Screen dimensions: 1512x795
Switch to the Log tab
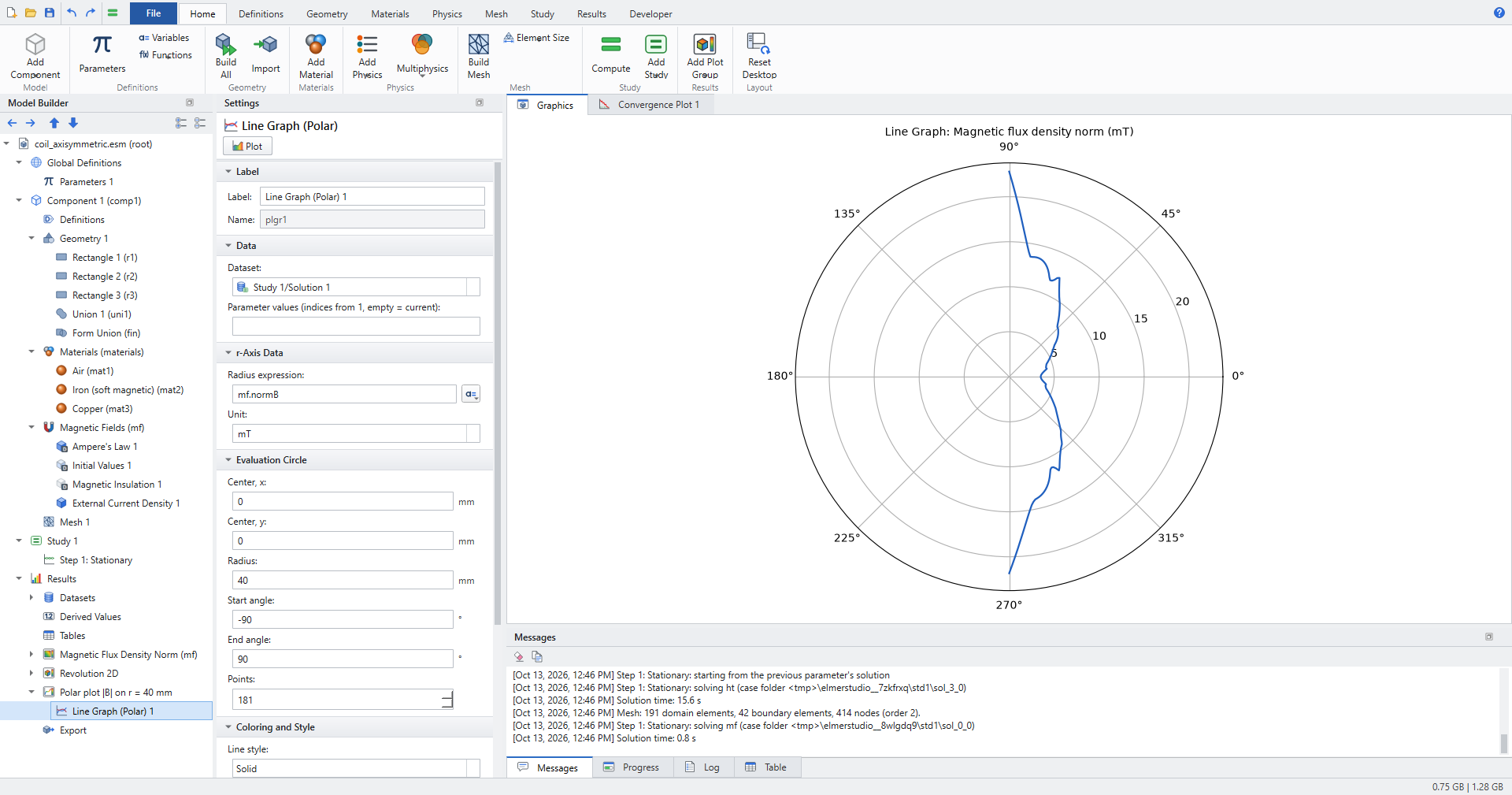coord(703,767)
